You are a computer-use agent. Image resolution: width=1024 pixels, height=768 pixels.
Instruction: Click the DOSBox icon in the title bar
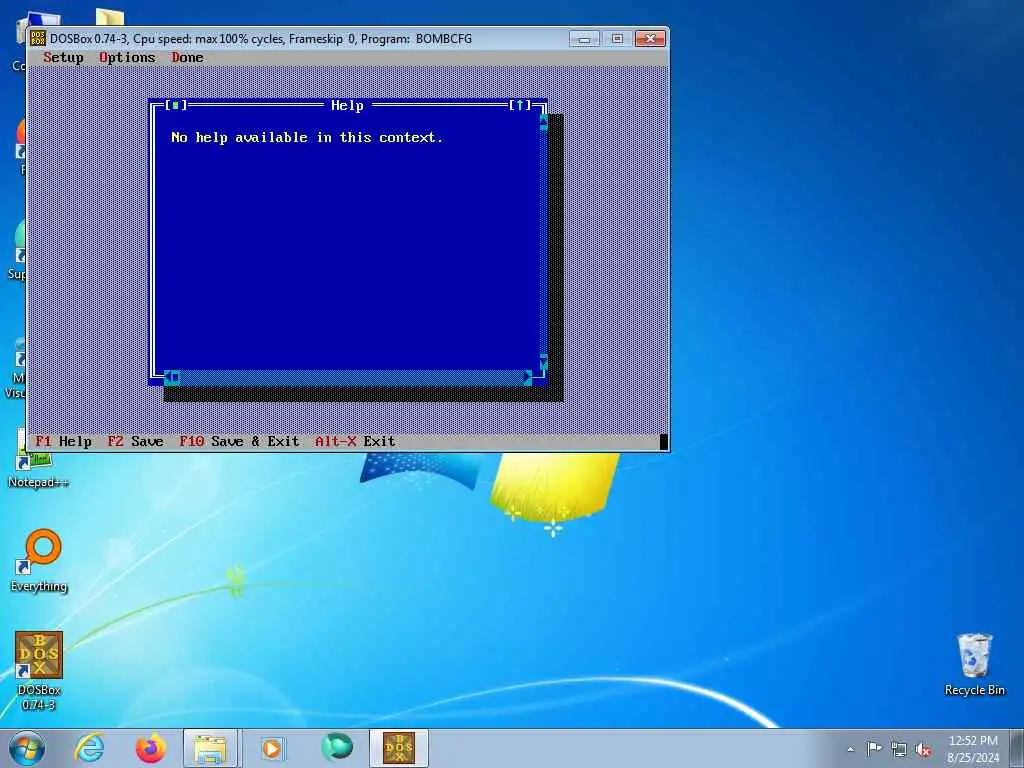pos(39,39)
